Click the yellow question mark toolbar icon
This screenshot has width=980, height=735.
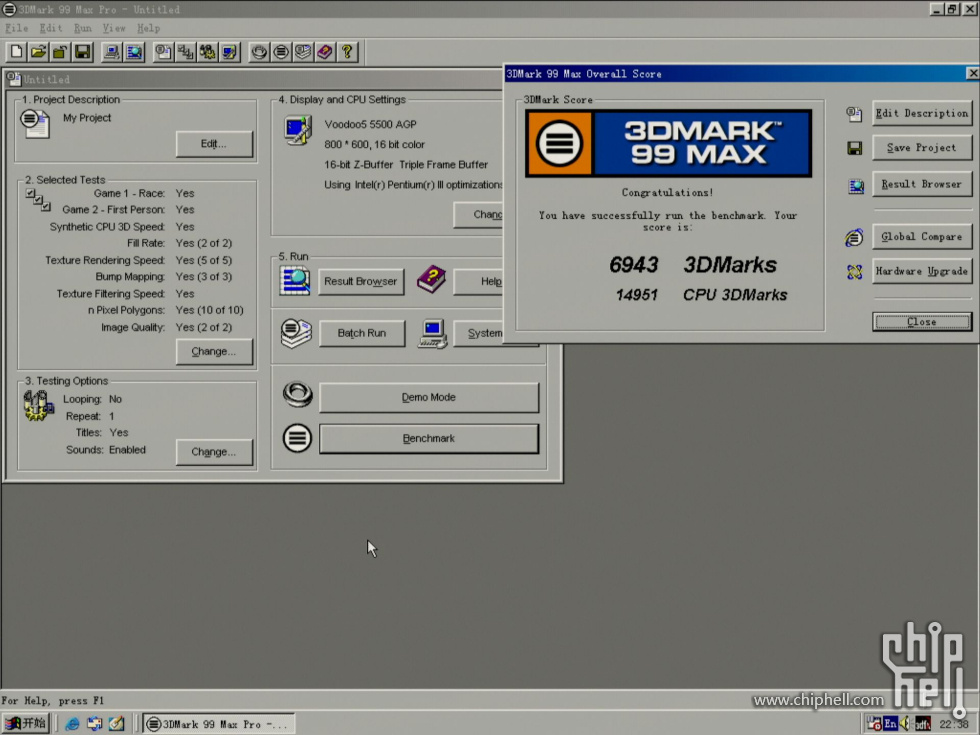pyautogui.click(x=346, y=52)
